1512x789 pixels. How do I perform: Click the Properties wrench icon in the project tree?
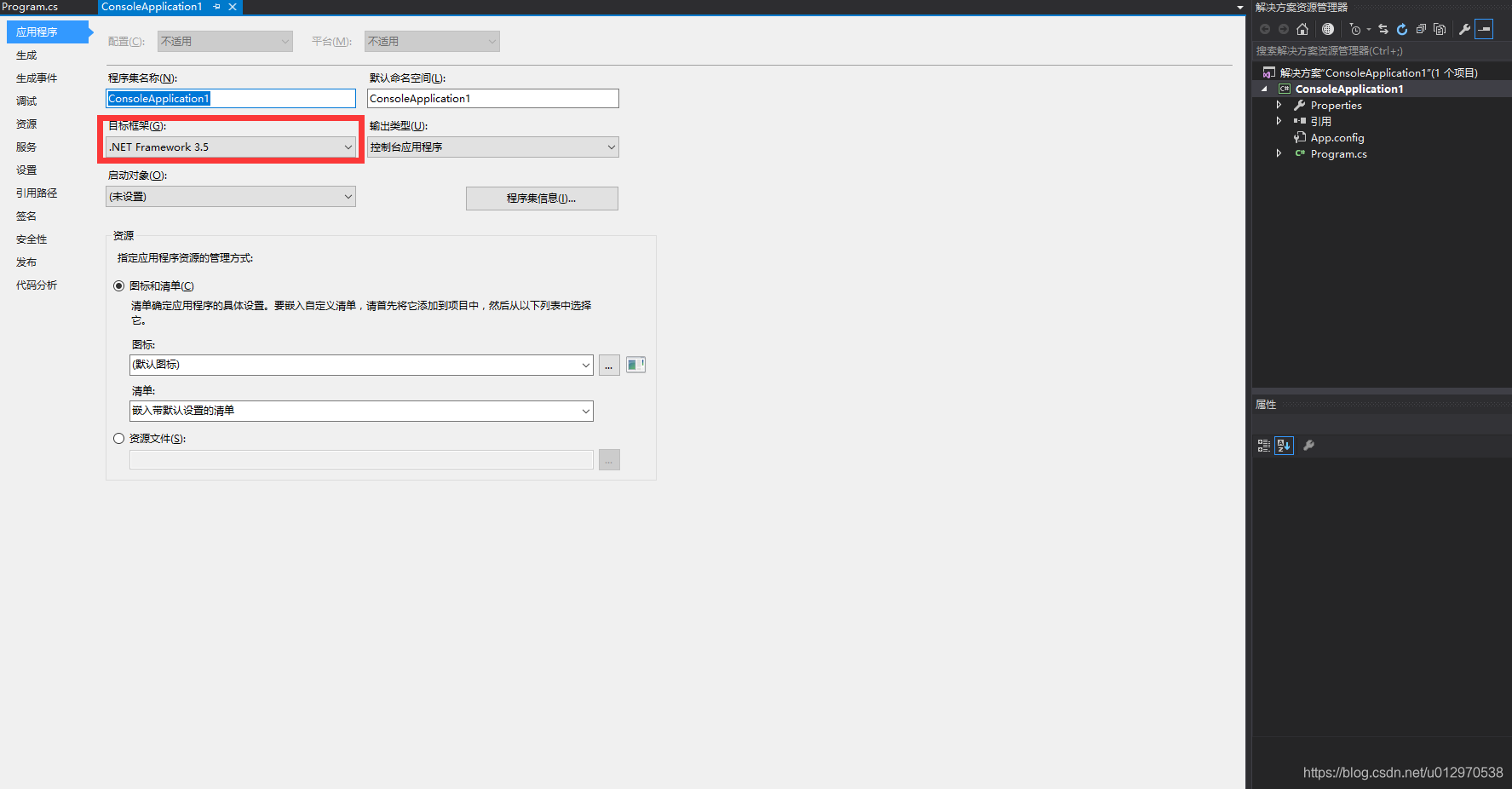coord(1300,105)
